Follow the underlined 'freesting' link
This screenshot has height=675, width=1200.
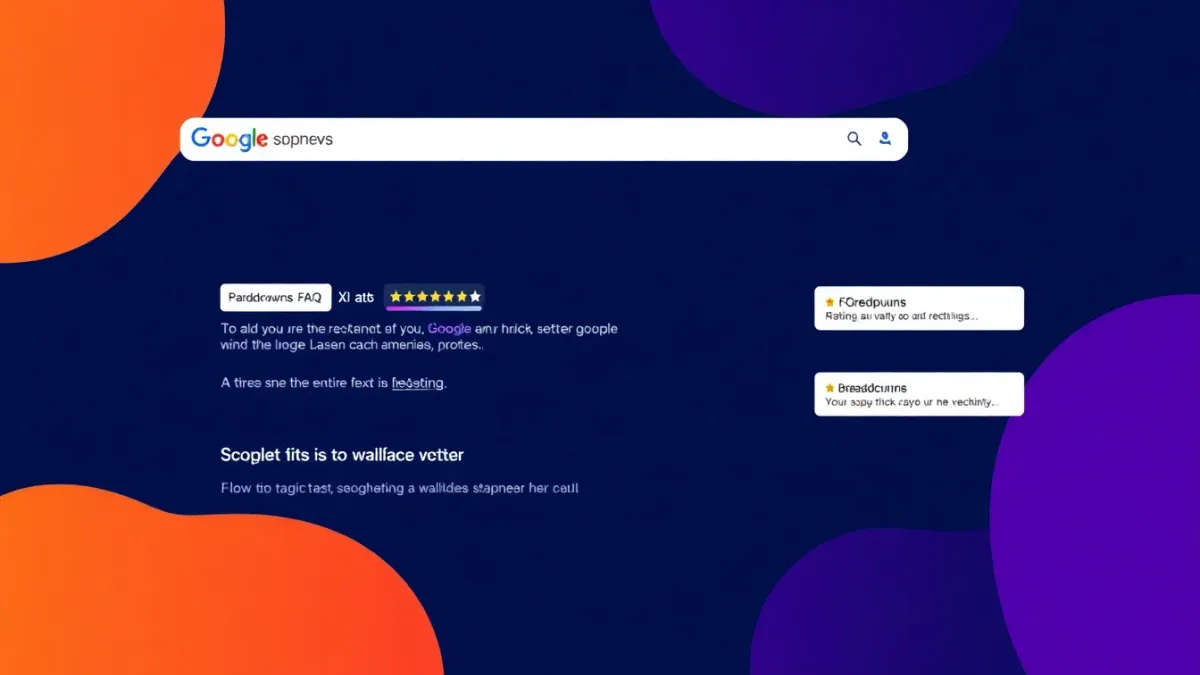point(418,383)
